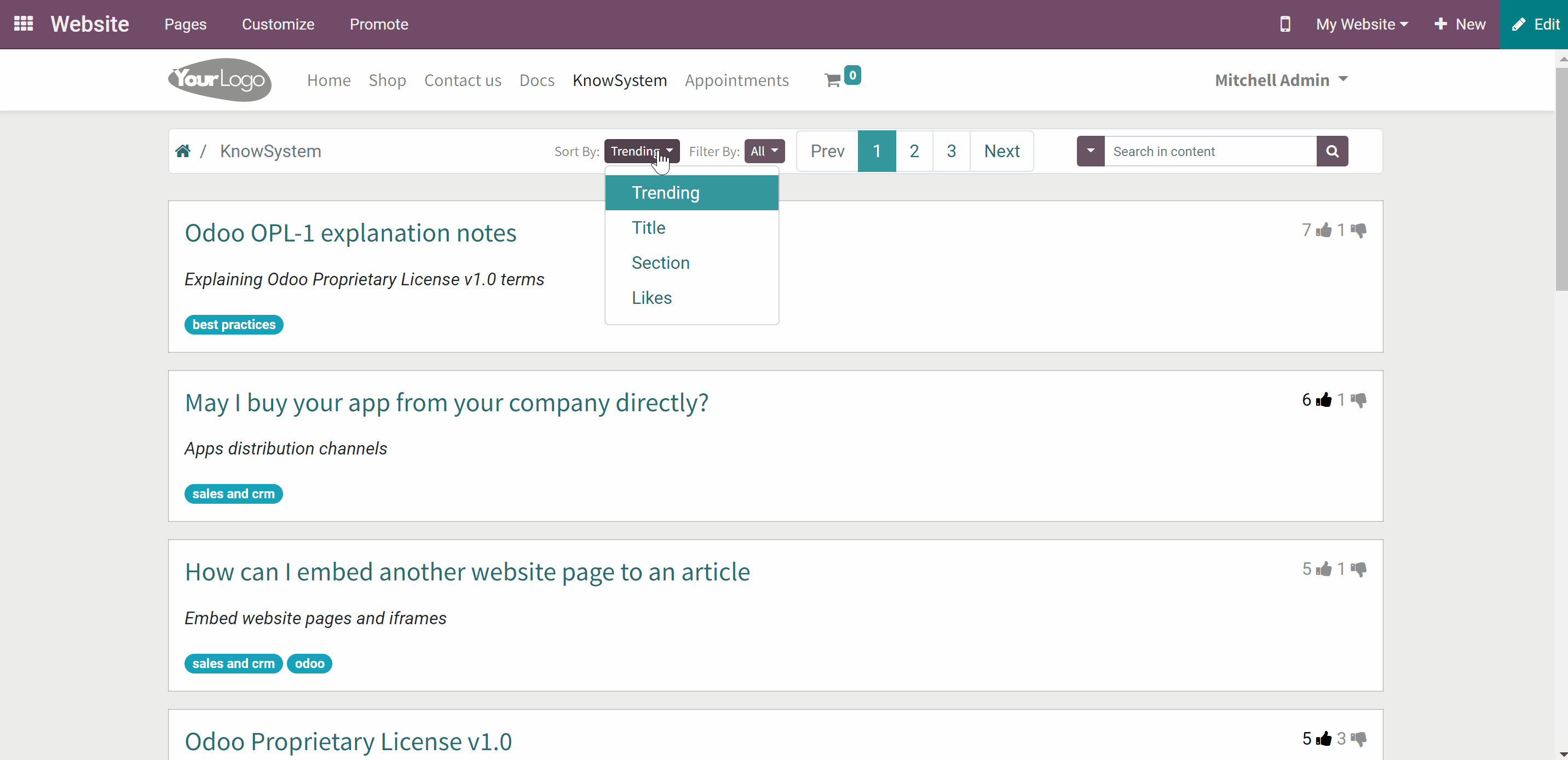Image resolution: width=1568 pixels, height=760 pixels.
Task: Open the Filter By All dropdown
Action: (x=764, y=151)
